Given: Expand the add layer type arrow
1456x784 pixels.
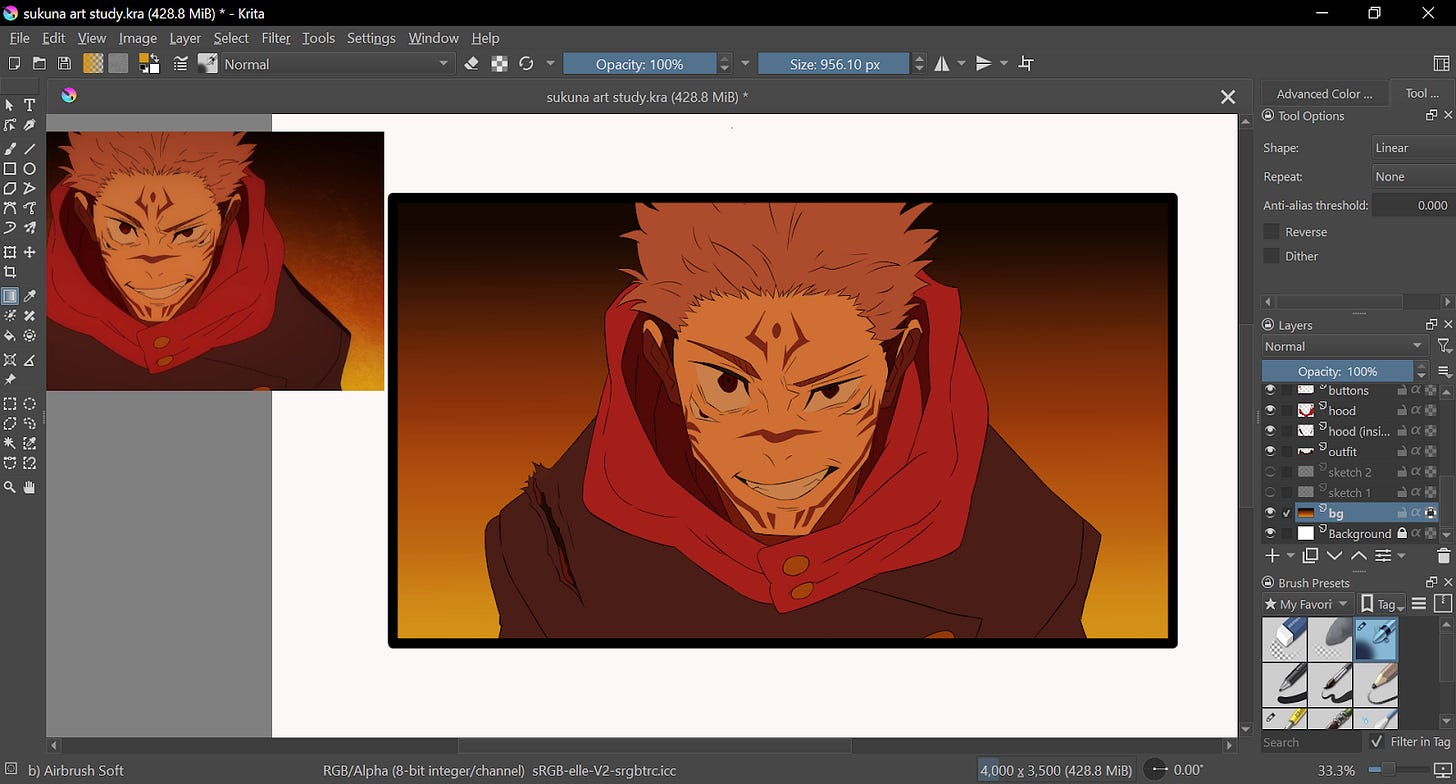Looking at the screenshot, I should click(1290, 557).
